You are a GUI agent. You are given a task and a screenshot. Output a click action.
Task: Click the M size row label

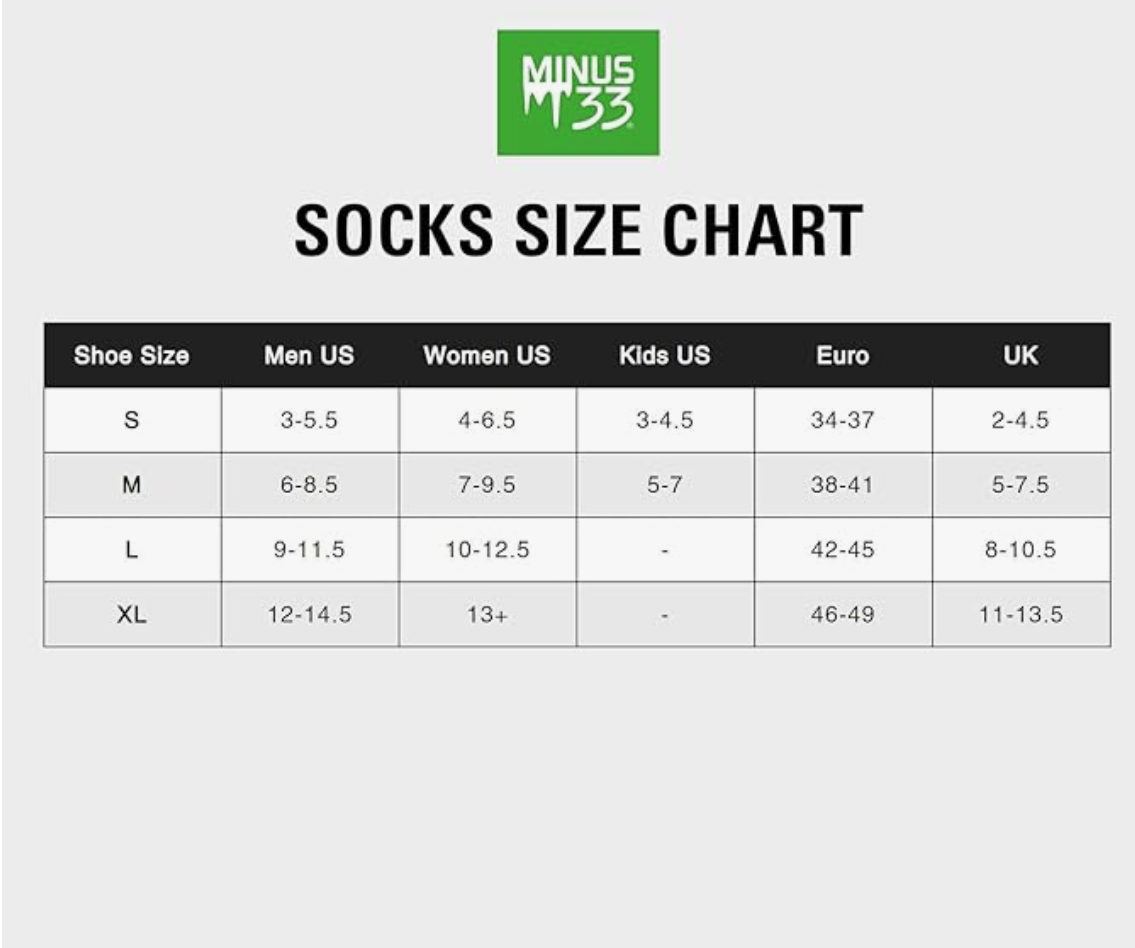132,485
